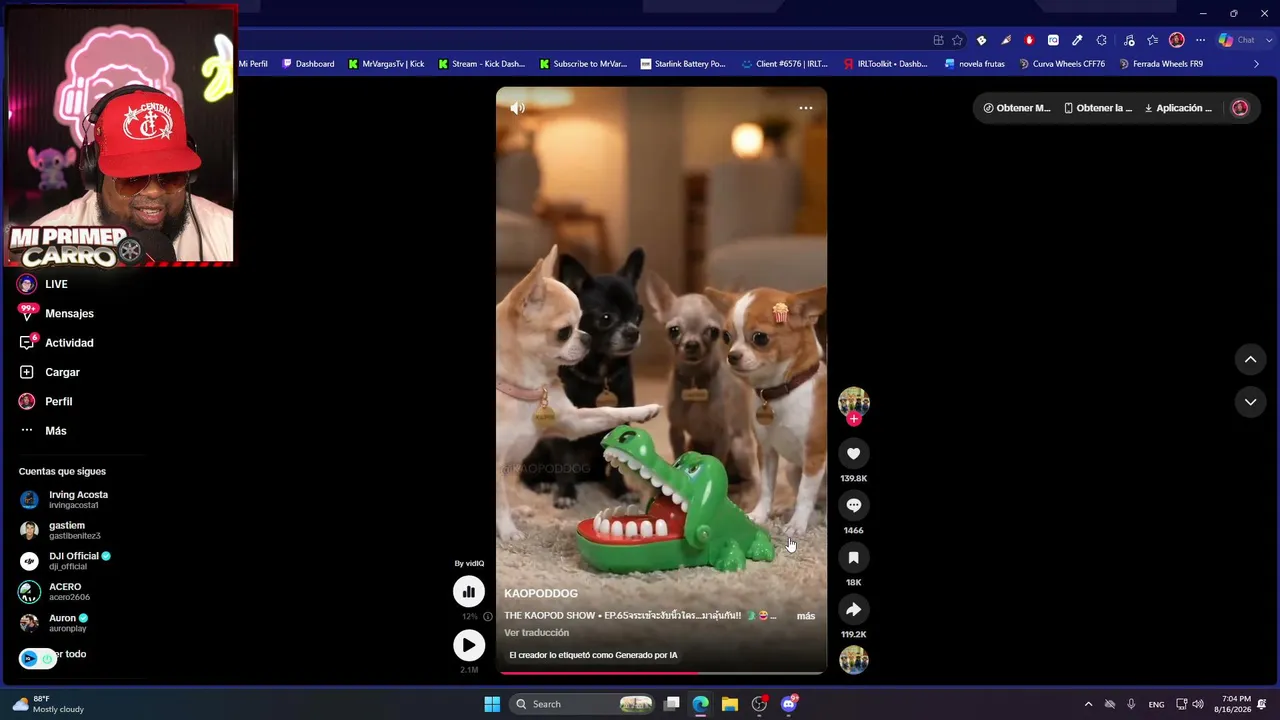Open the eyedropper color picker extension
Image resolution: width=1280 pixels, height=720 pixels.
pos(1077,40)
